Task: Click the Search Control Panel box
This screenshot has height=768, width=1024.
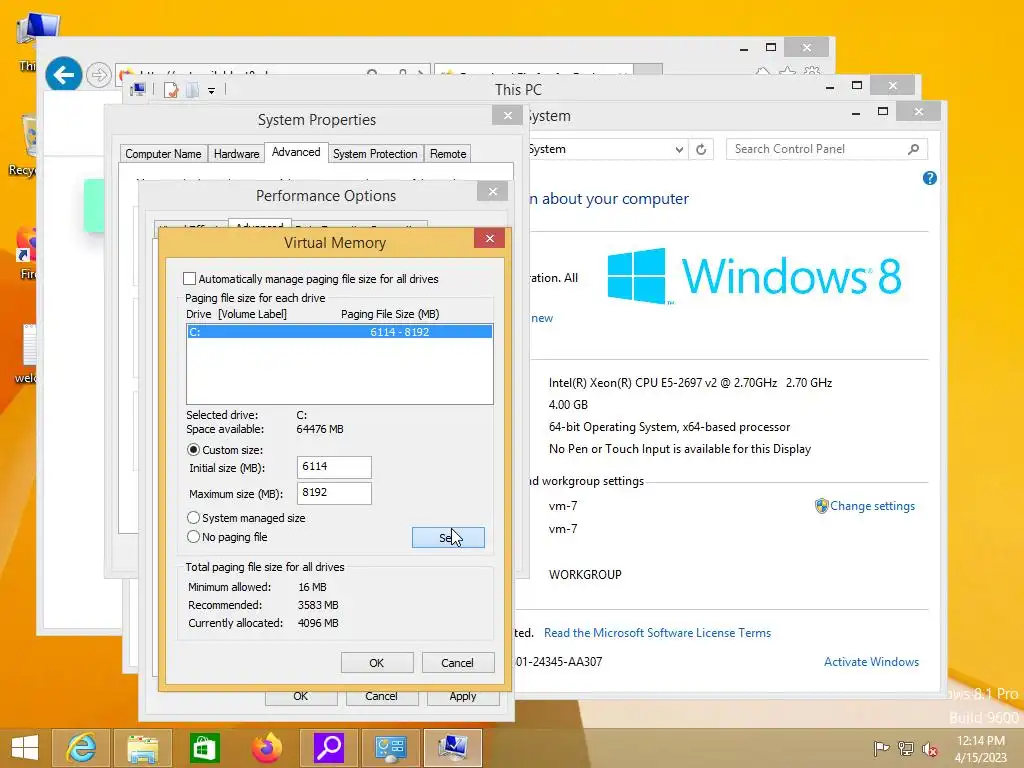Action: pos(827,150)
